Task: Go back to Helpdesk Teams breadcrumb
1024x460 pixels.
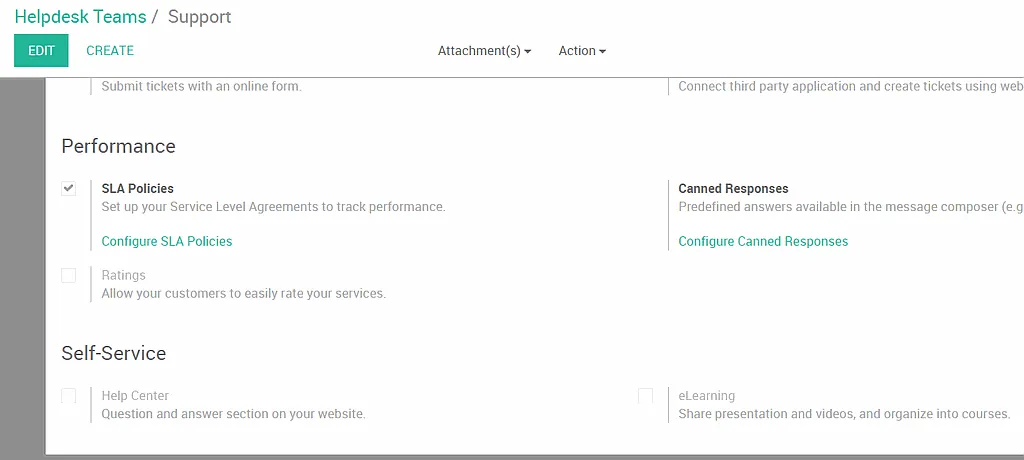Action: (80, 17)
